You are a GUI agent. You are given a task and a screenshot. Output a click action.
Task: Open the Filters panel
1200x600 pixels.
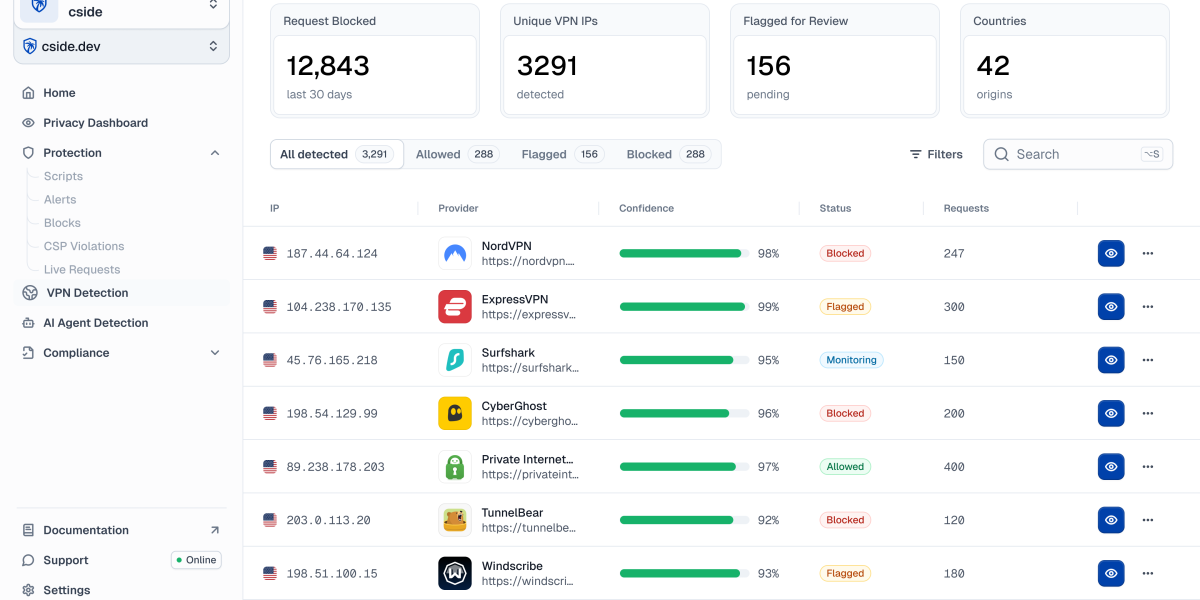[935, 154]
